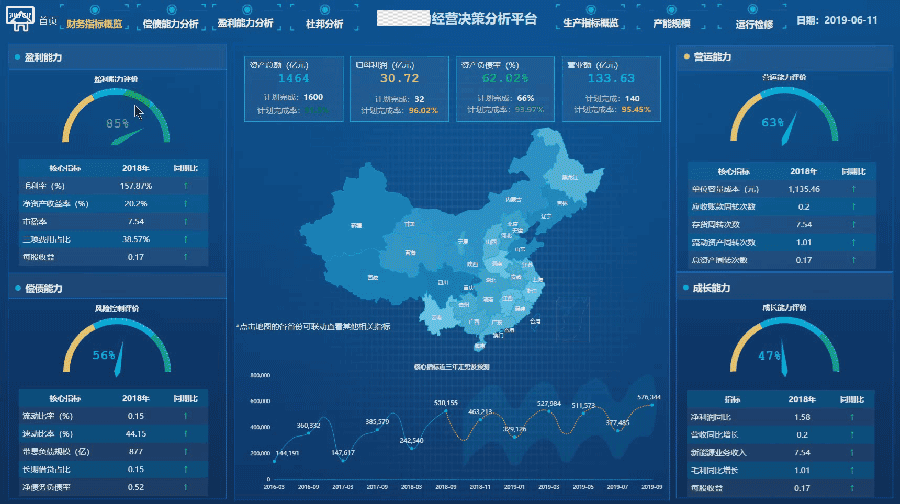Image resolution: width=900 pixels, height=504 pixels.
Task: Open the 运行检修 tab
Action: point(754,24)
